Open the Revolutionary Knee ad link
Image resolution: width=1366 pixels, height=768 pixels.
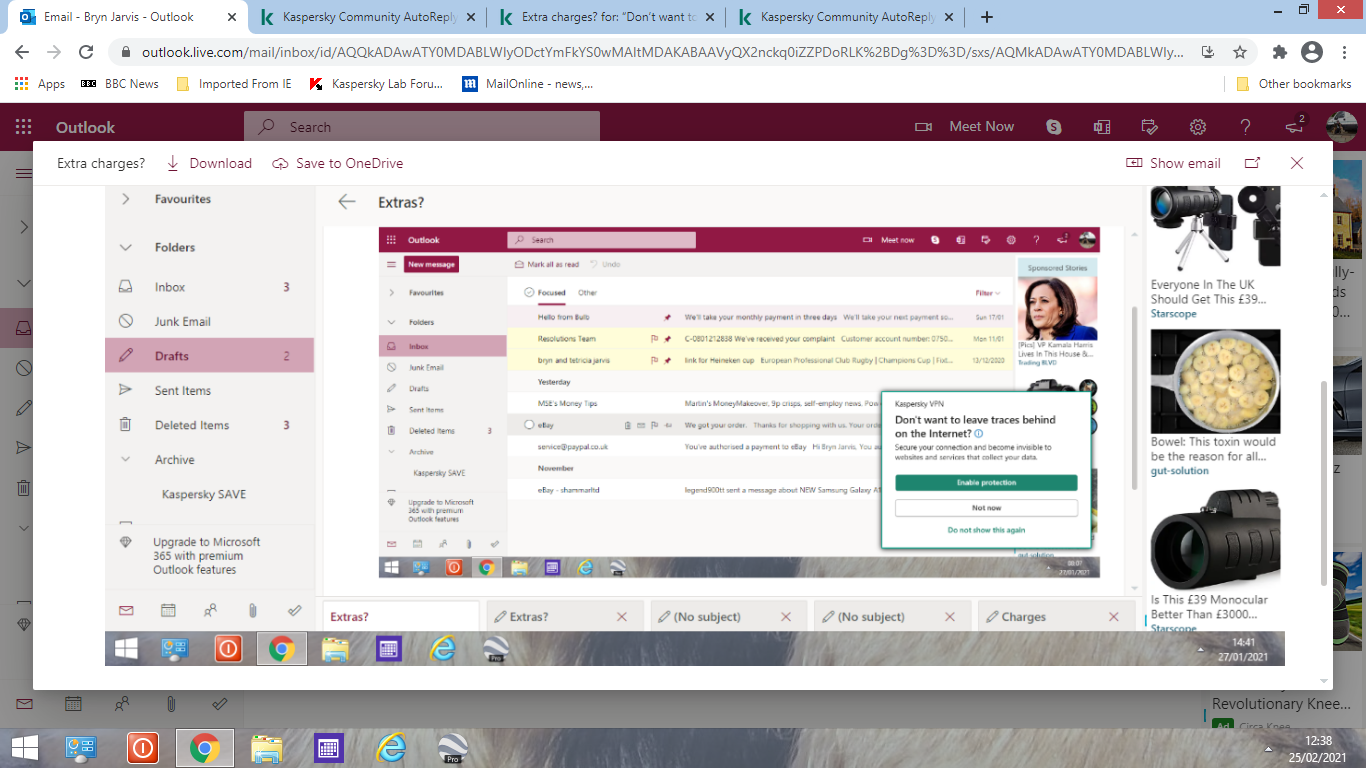(x=1281, y=704)
